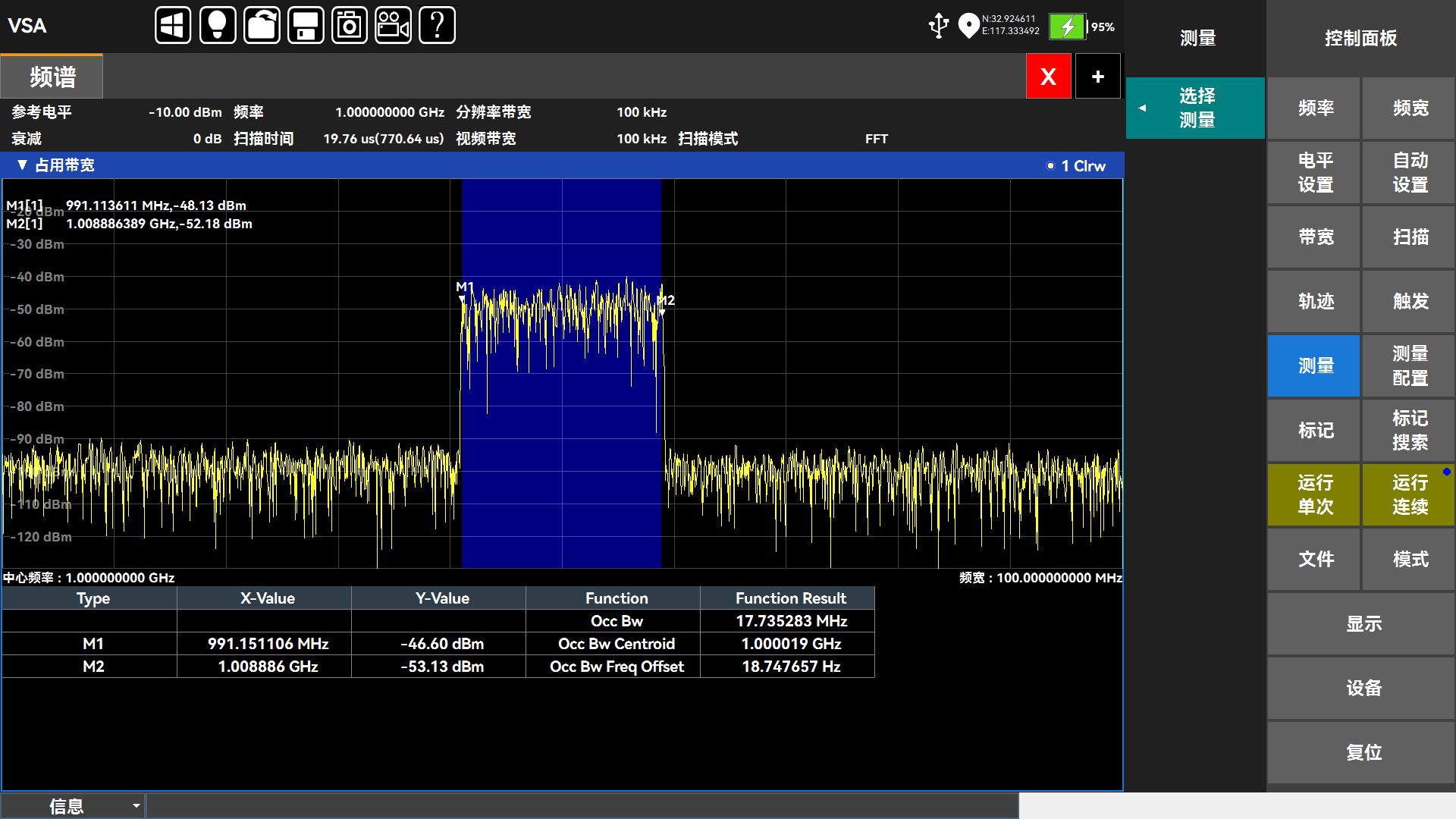Toggle 运行单次 single run mode
This screenshot has height=819, width=1456.
[1314, 494]
